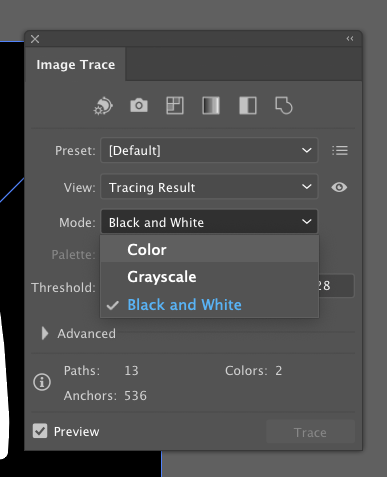
Task: Choose Grayscale from the Mode menu
Action: pos(210,277)
